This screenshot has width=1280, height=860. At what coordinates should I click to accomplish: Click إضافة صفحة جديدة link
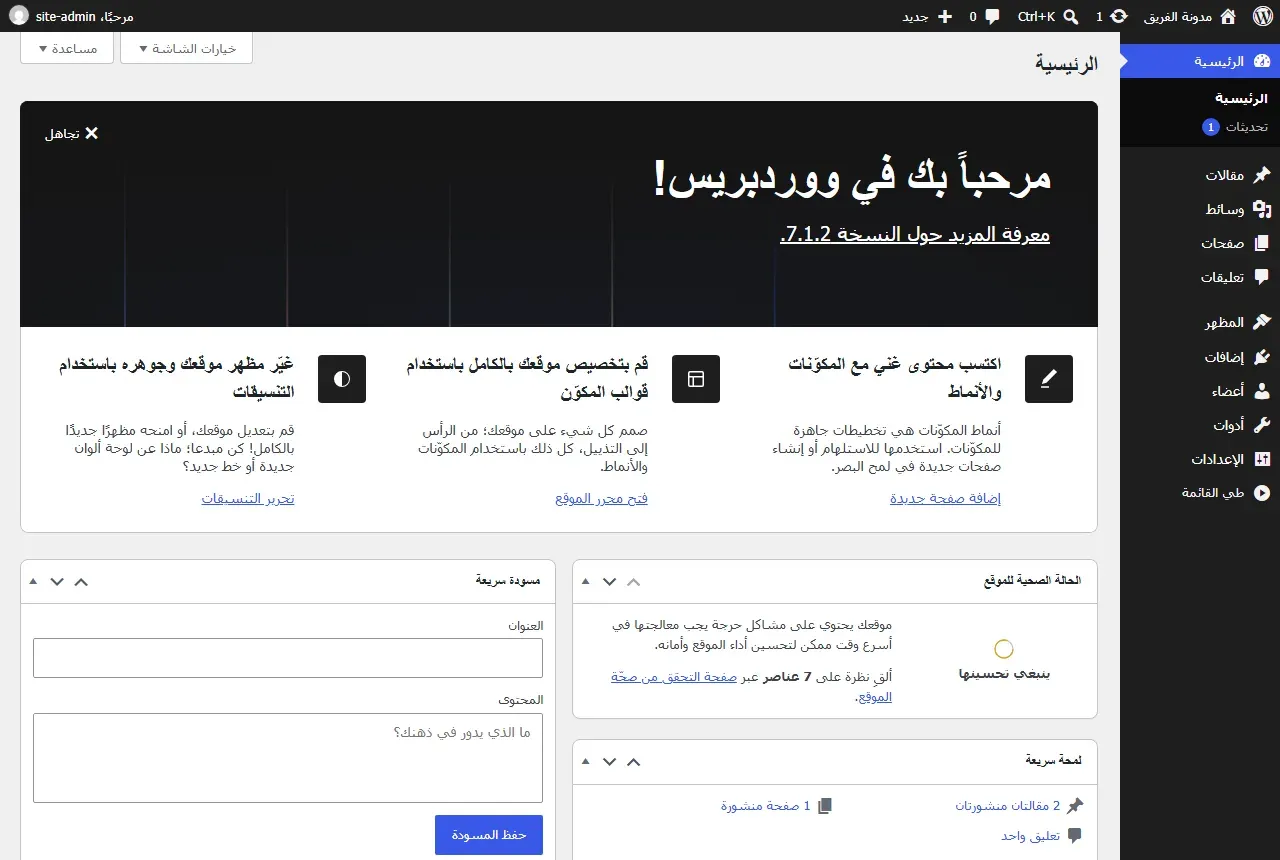point(946,498)
